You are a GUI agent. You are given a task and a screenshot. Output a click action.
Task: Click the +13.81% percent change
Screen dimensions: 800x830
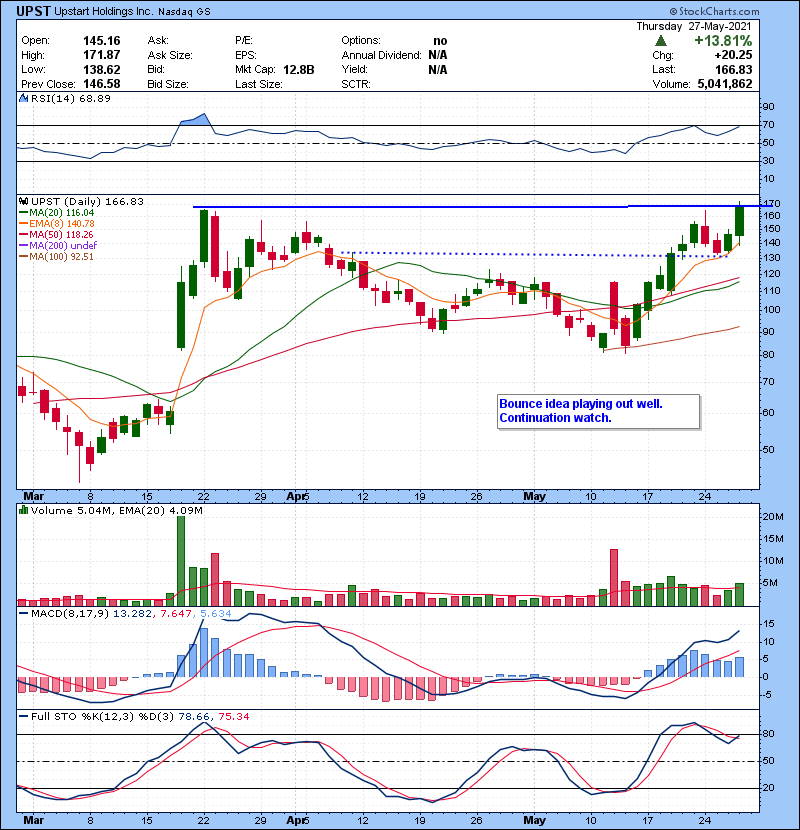click(723, 41)
